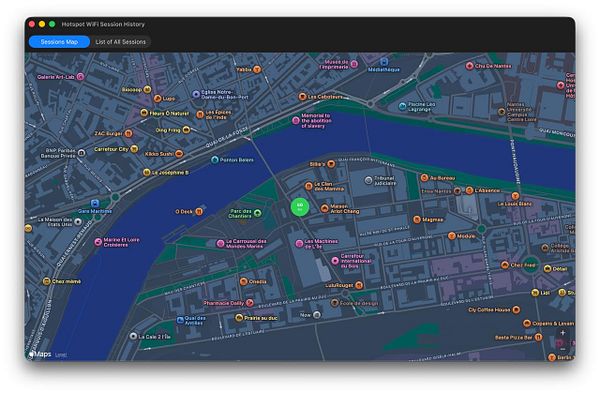Screen dimensions: 600x394
Task: Click Les Machines de l'île marker
Action: click(x=299, y=243)
